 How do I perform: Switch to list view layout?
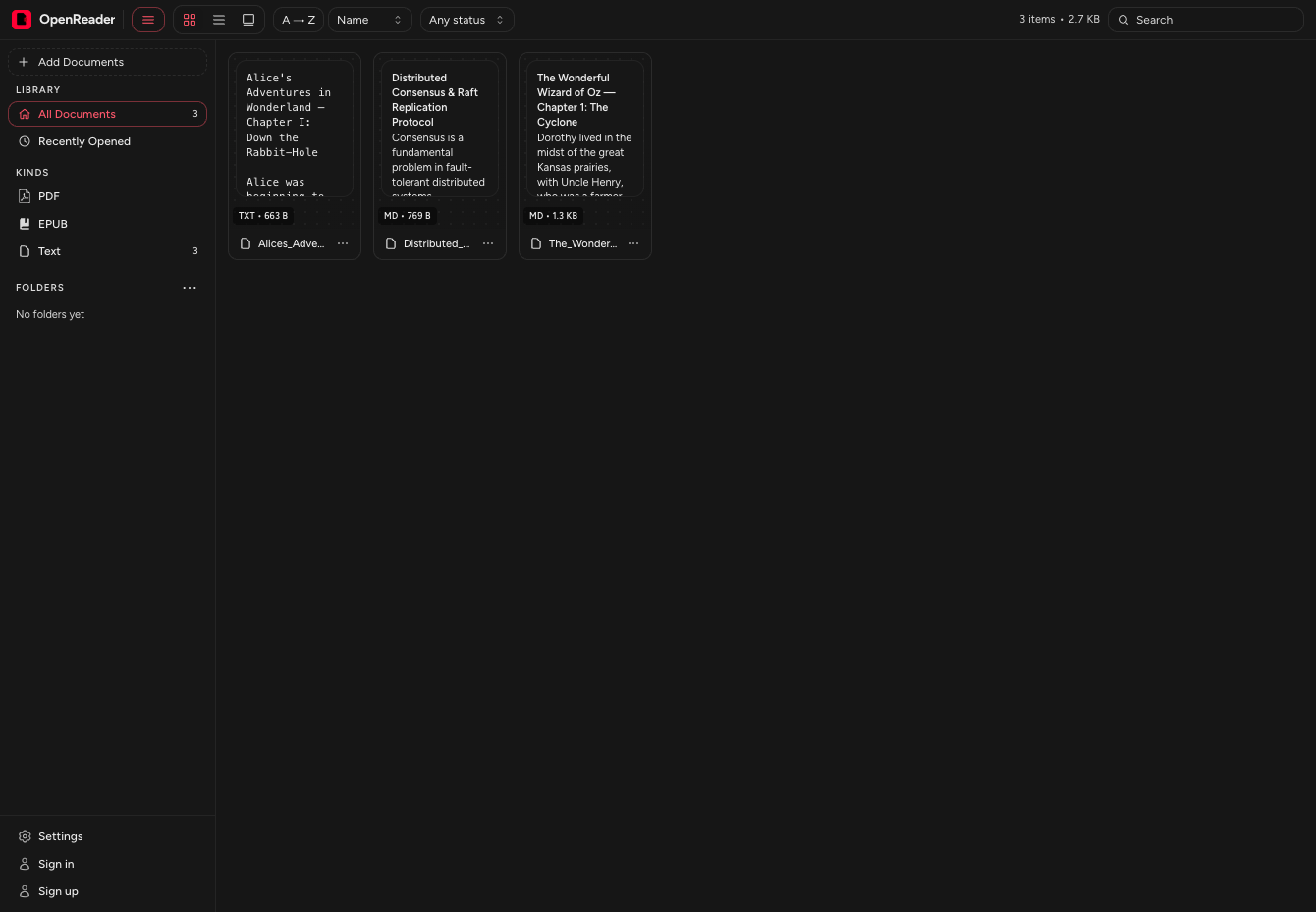[x=219, y=20]
